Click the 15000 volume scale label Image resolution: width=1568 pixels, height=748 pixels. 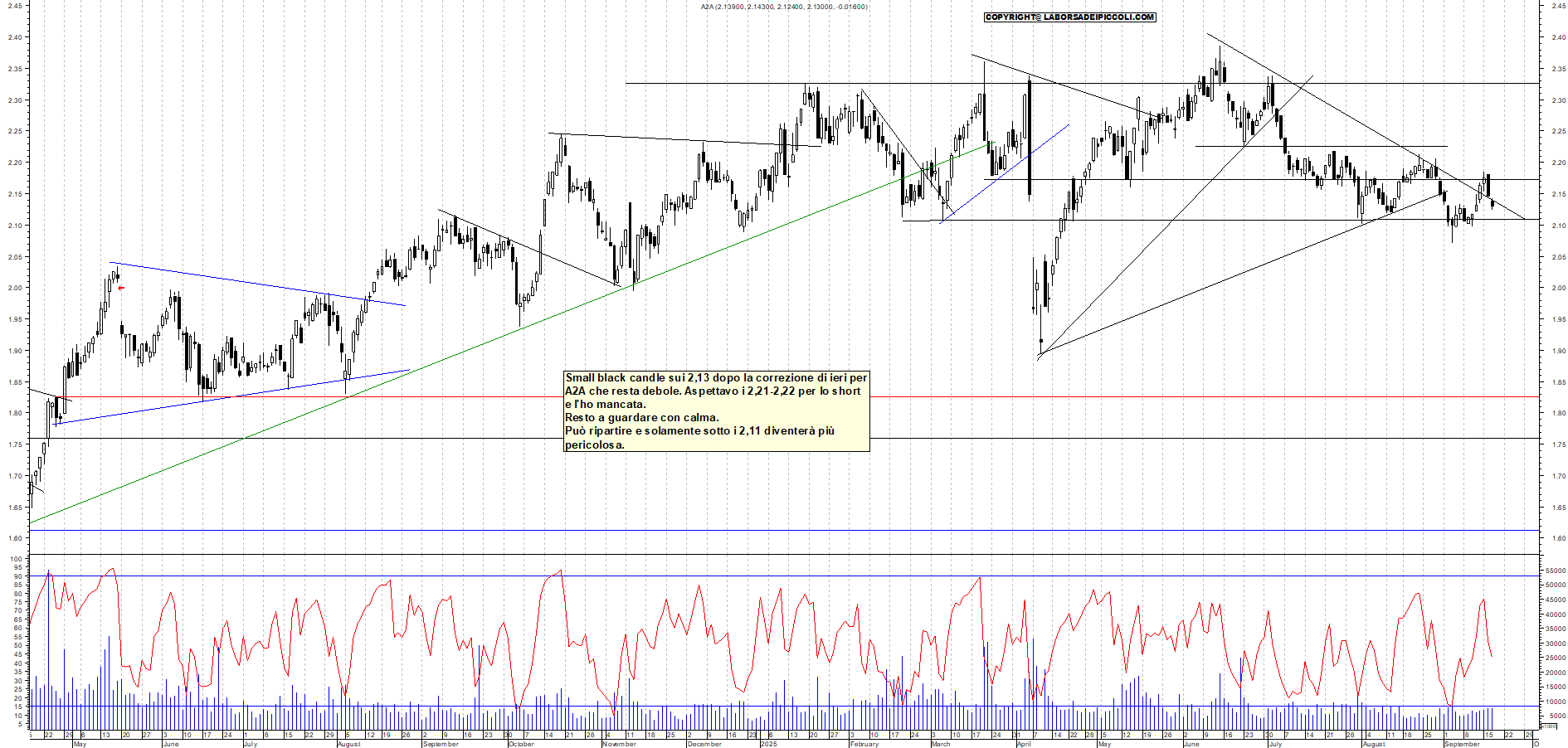[1555, 687]
